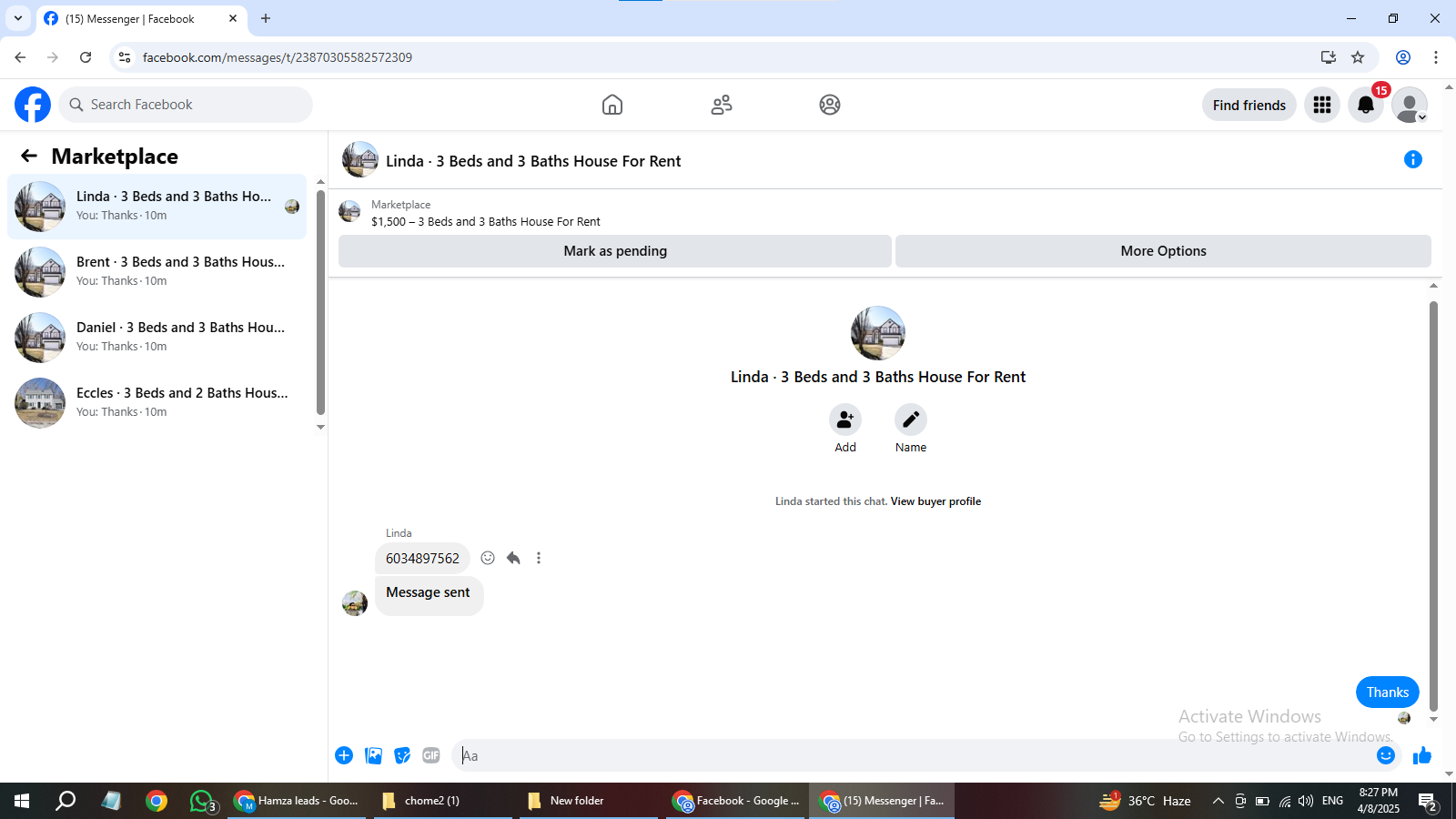1456x819 pixels.
Task: Open Eccles conversation in list
Action: tap(157, 403)
